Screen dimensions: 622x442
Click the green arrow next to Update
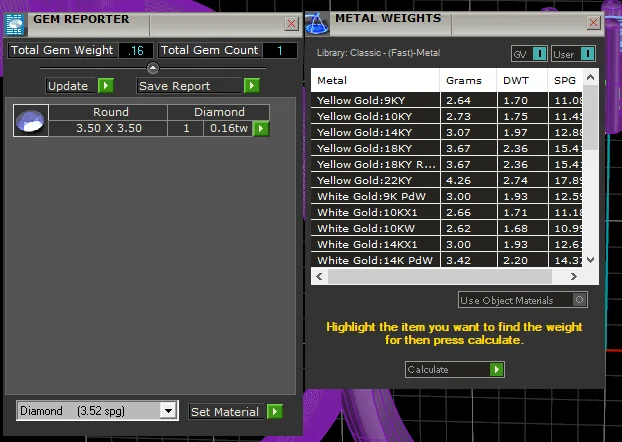tap(106, 85)
